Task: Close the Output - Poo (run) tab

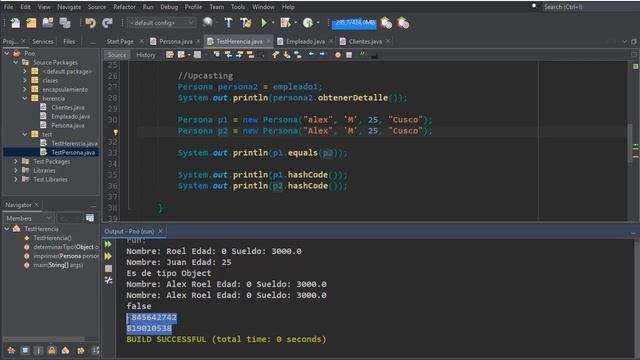Action: coord(160,231)
